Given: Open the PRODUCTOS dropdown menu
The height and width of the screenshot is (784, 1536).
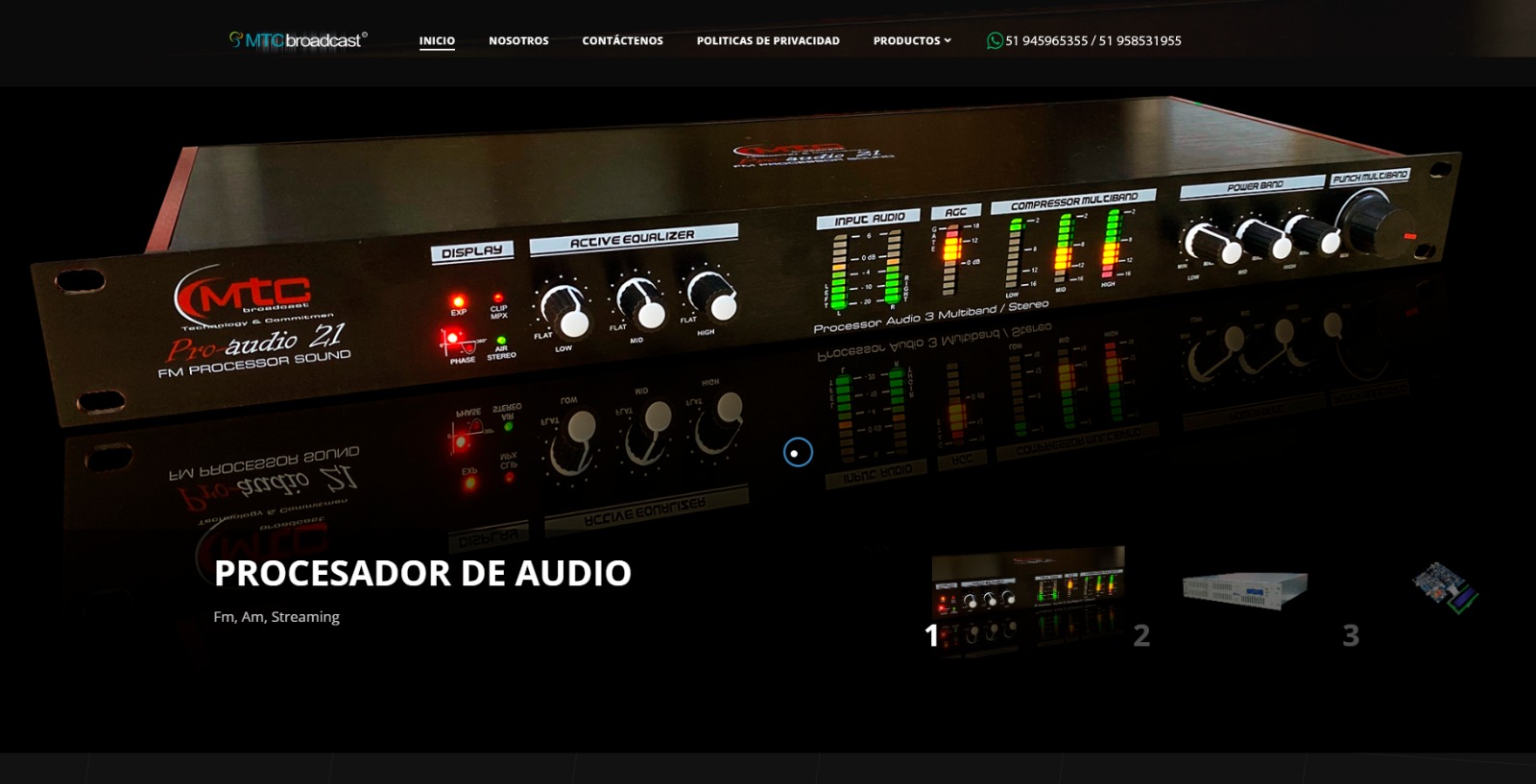Looking at the screenshot, I should (x=906, y=40).
